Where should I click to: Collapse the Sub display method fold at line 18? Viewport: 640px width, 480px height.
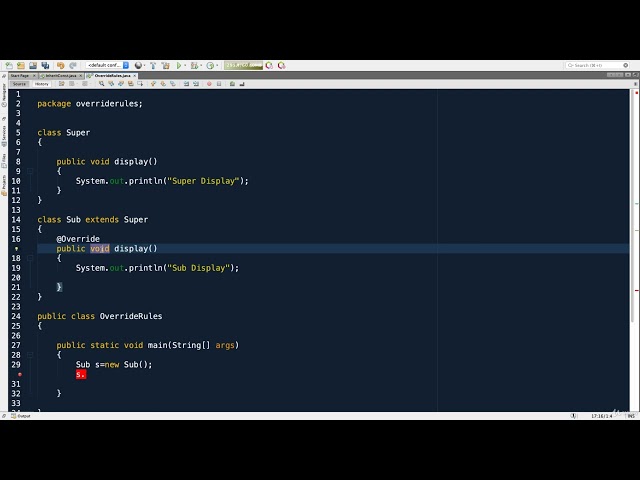click(30, 258)
